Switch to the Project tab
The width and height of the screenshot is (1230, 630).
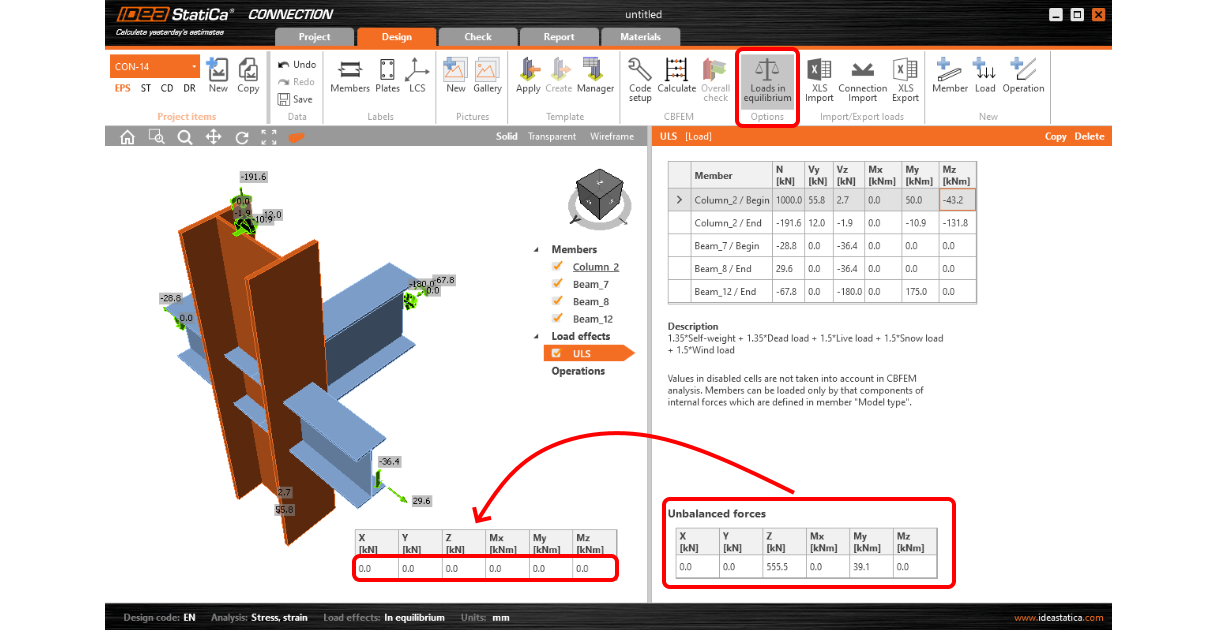pyautogui.click(x=314, y=37)
